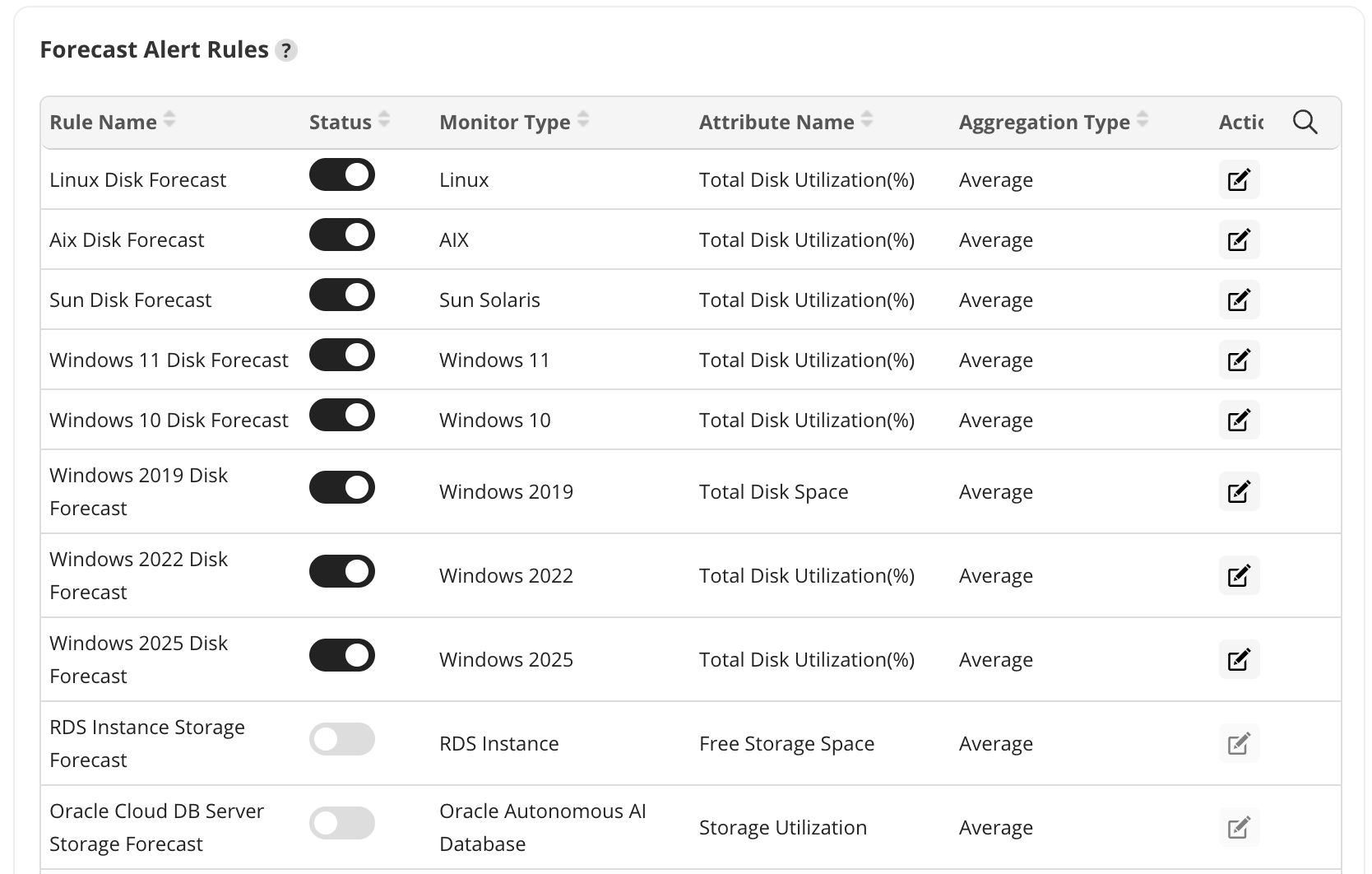Edit the Windows 11 Disk Forecast rule
Screen dimensions: 1372x874
coord(1239,360)
